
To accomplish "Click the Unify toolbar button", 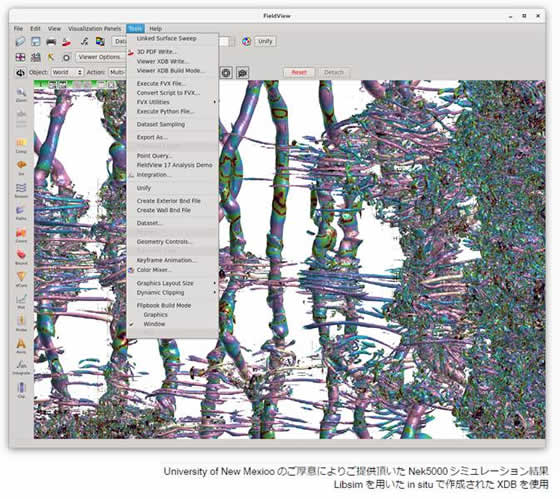I will (x=265, y=41).
